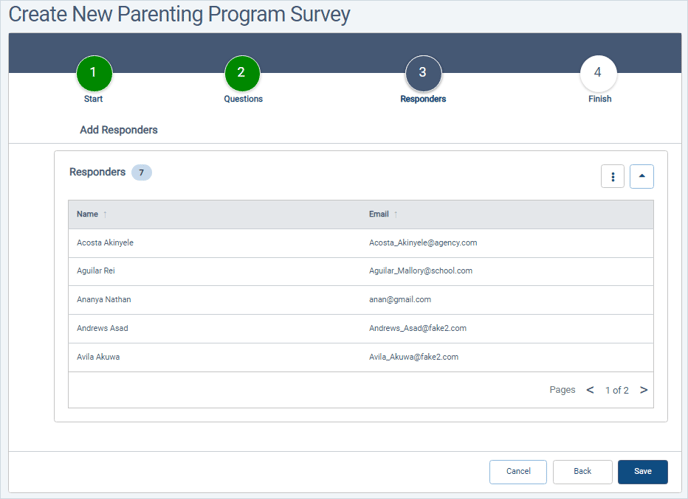688x499 pixels.
Task: Jump to step 2 Questions circle
Action: pos(242,73)
